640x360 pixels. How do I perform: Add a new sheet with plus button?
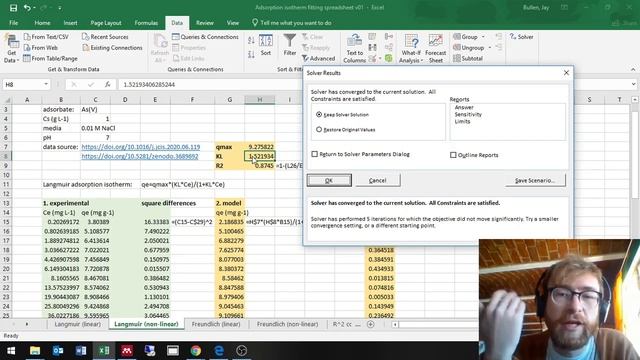pos(371,324)
